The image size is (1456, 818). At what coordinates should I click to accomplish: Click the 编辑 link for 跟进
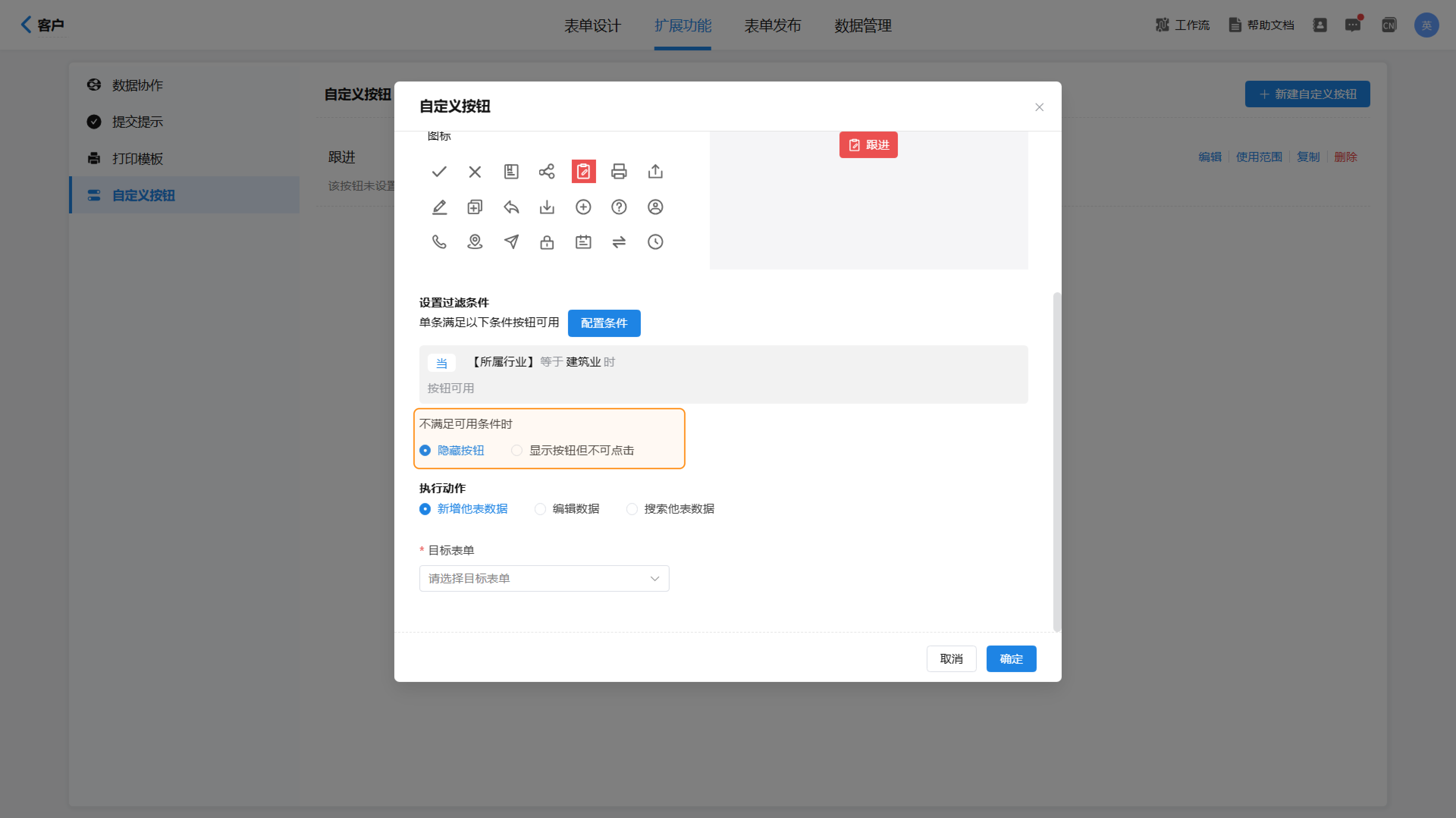point(1210,157)
